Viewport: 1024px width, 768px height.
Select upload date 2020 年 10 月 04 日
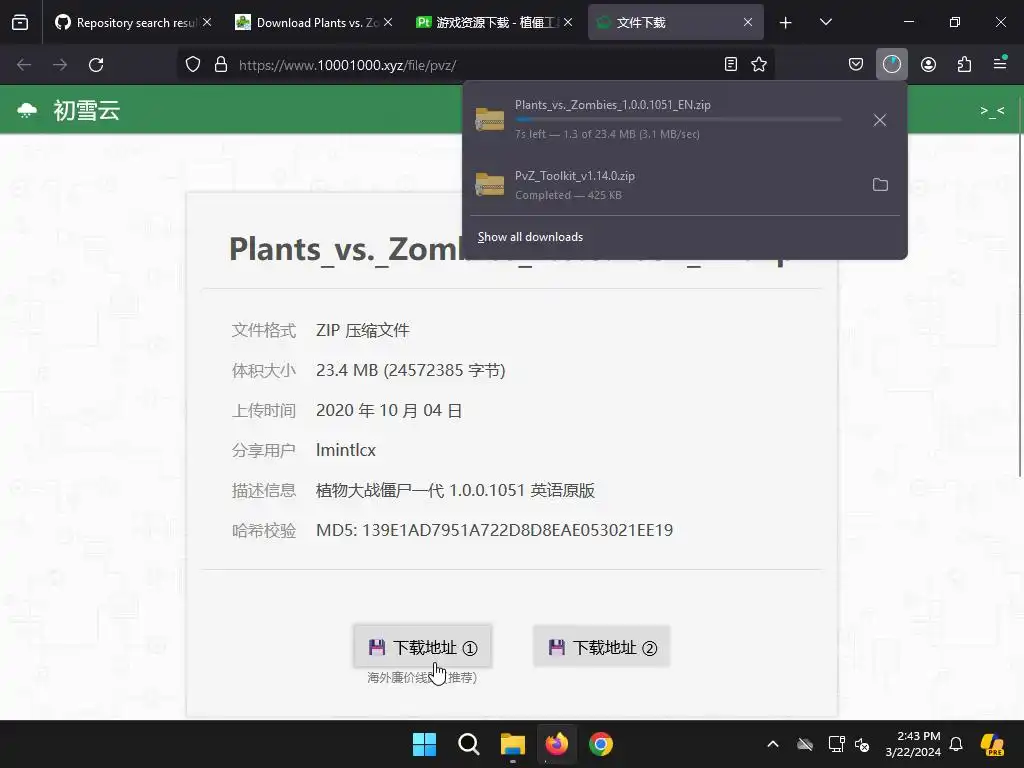tap(389, 410)
